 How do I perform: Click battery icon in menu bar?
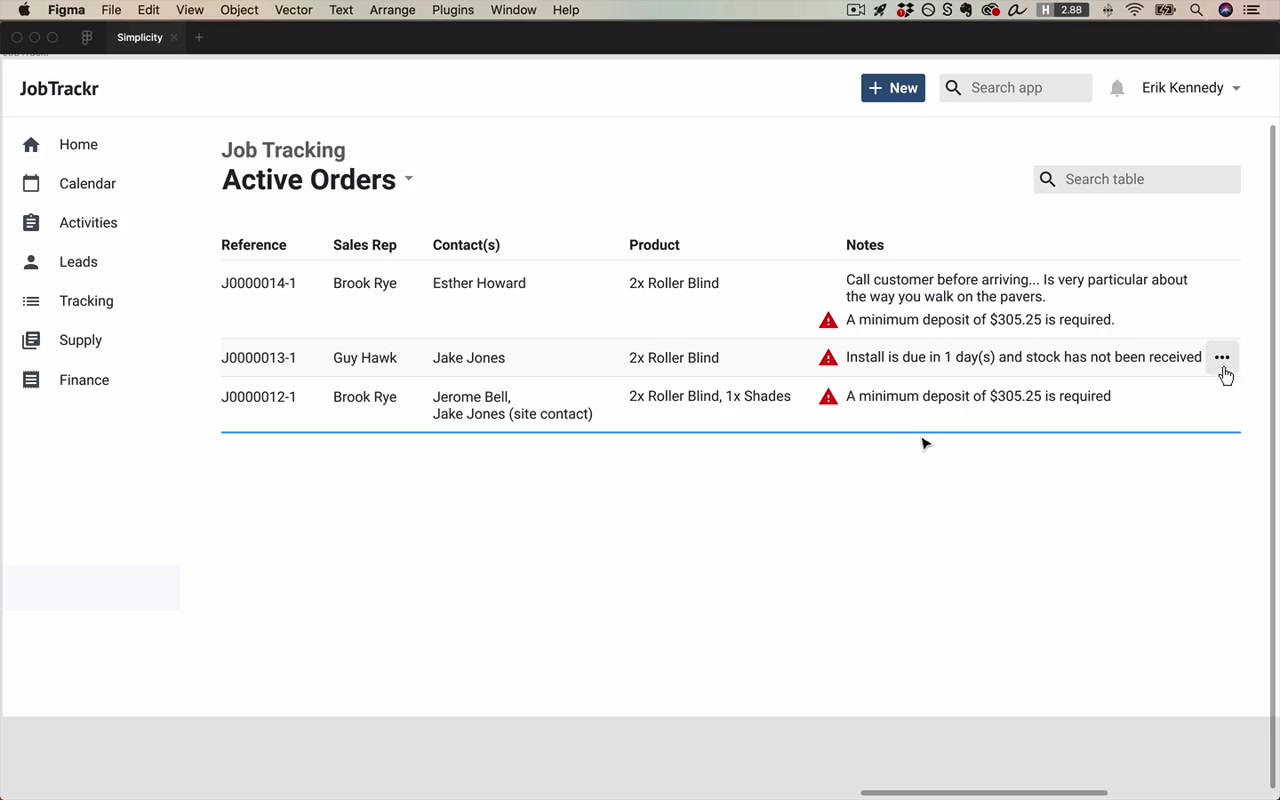pyautogui.click(x=1165, y=10)
